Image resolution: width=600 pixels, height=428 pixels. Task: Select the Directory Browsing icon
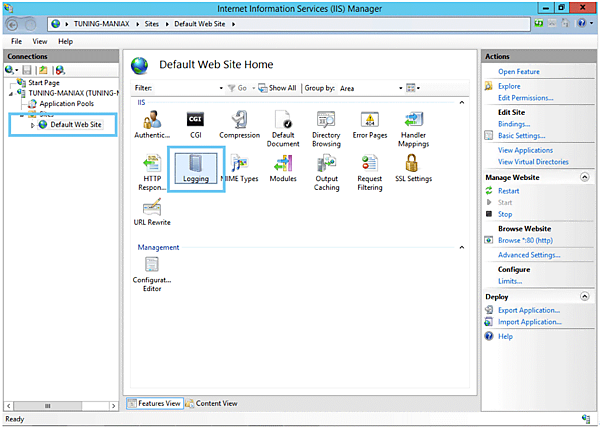[x=326, y=123]
